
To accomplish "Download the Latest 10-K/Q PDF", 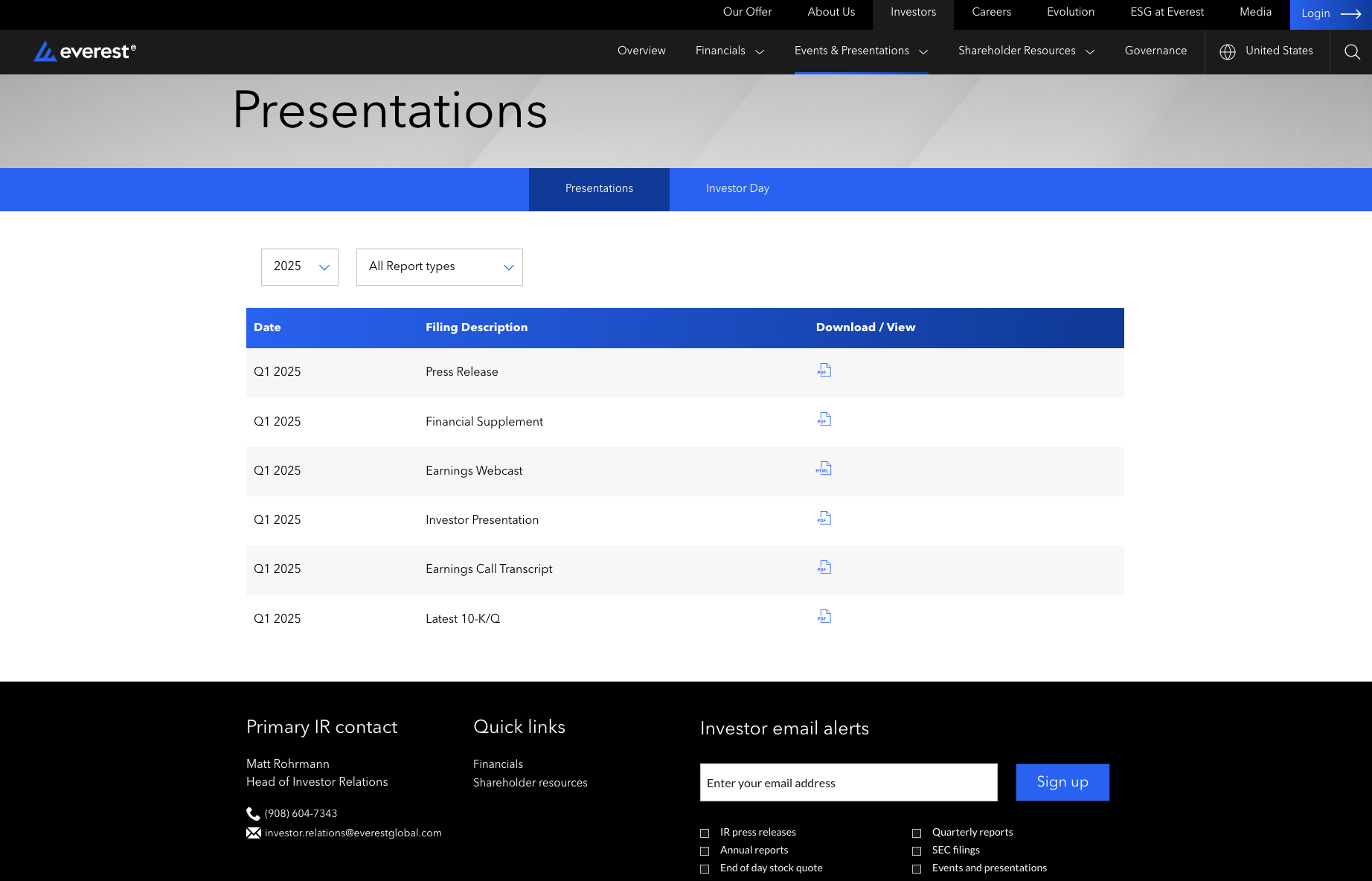I will [824, 616].
